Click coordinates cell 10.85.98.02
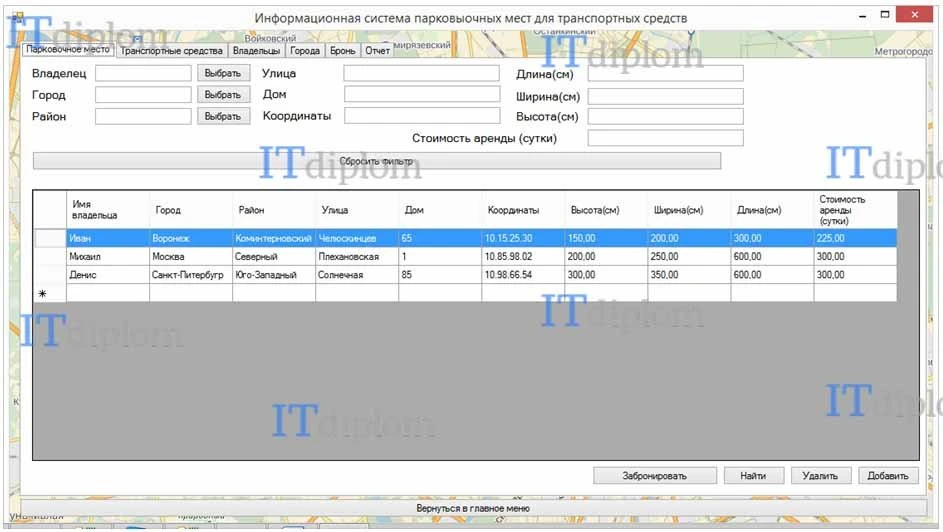Screen dimensions: 943x532 tap(523, 256)
